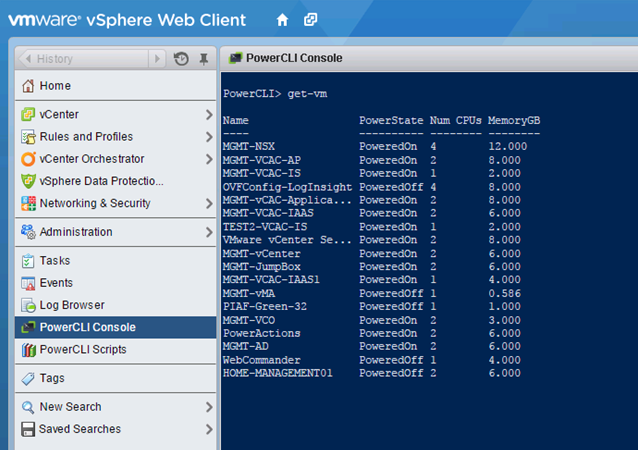
Task: Expand Rules and Profiles chevron
Action: 209,137
